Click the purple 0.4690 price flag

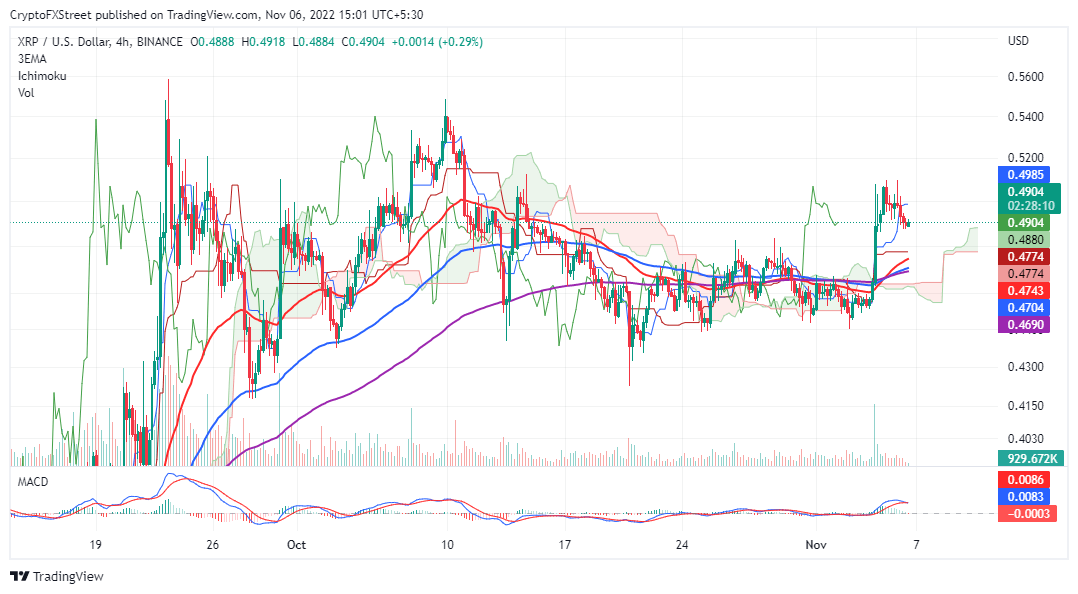[1027, 325]
